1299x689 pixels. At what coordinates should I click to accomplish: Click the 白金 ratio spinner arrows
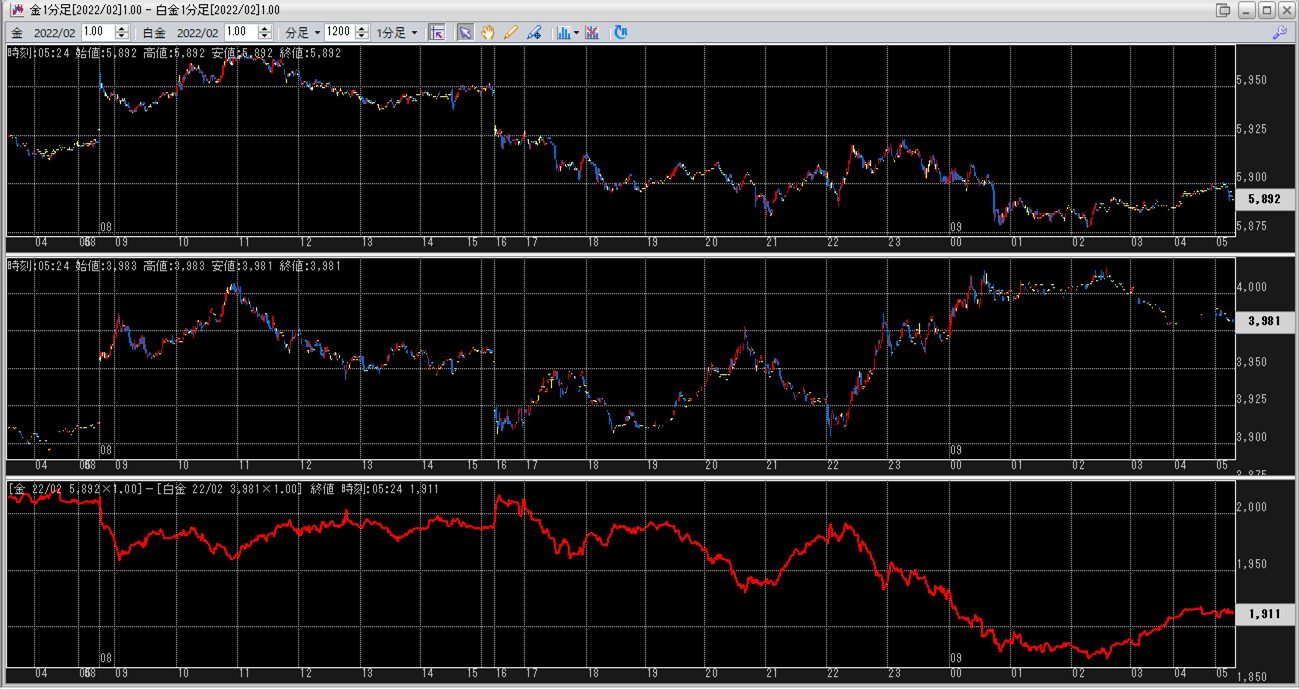pyautogui.click(x=265, y=32)
